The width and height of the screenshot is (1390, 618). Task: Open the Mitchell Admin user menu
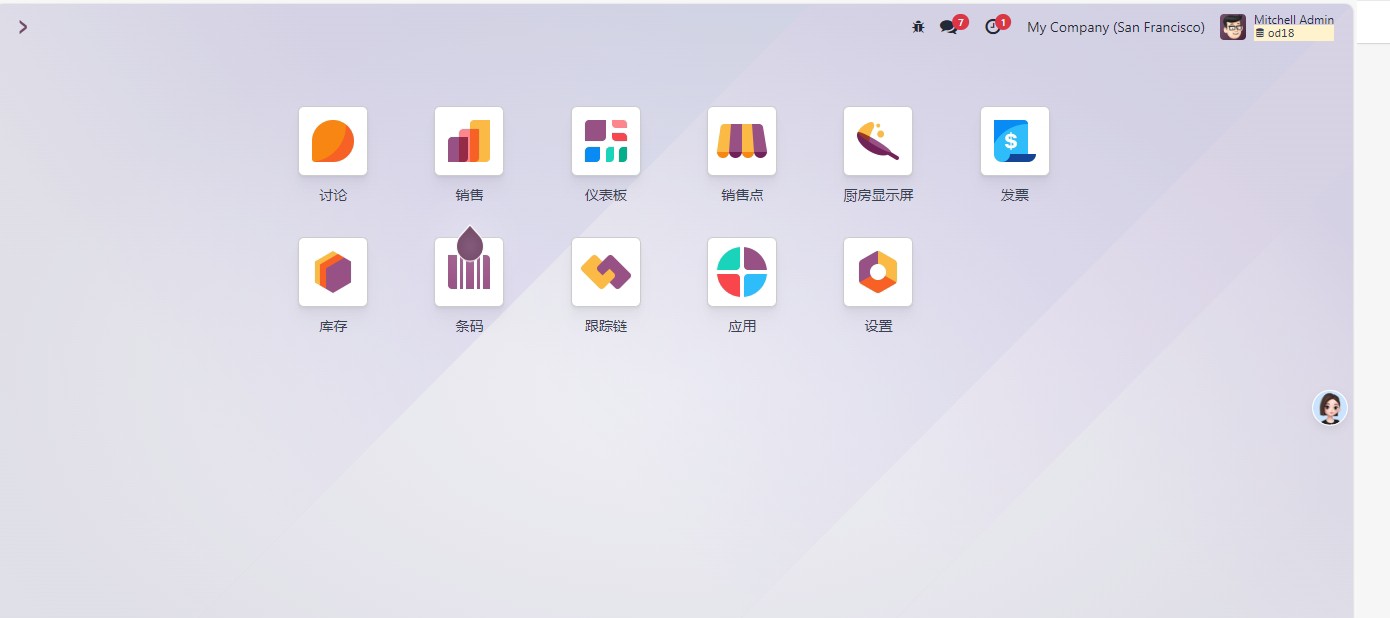1277,27
